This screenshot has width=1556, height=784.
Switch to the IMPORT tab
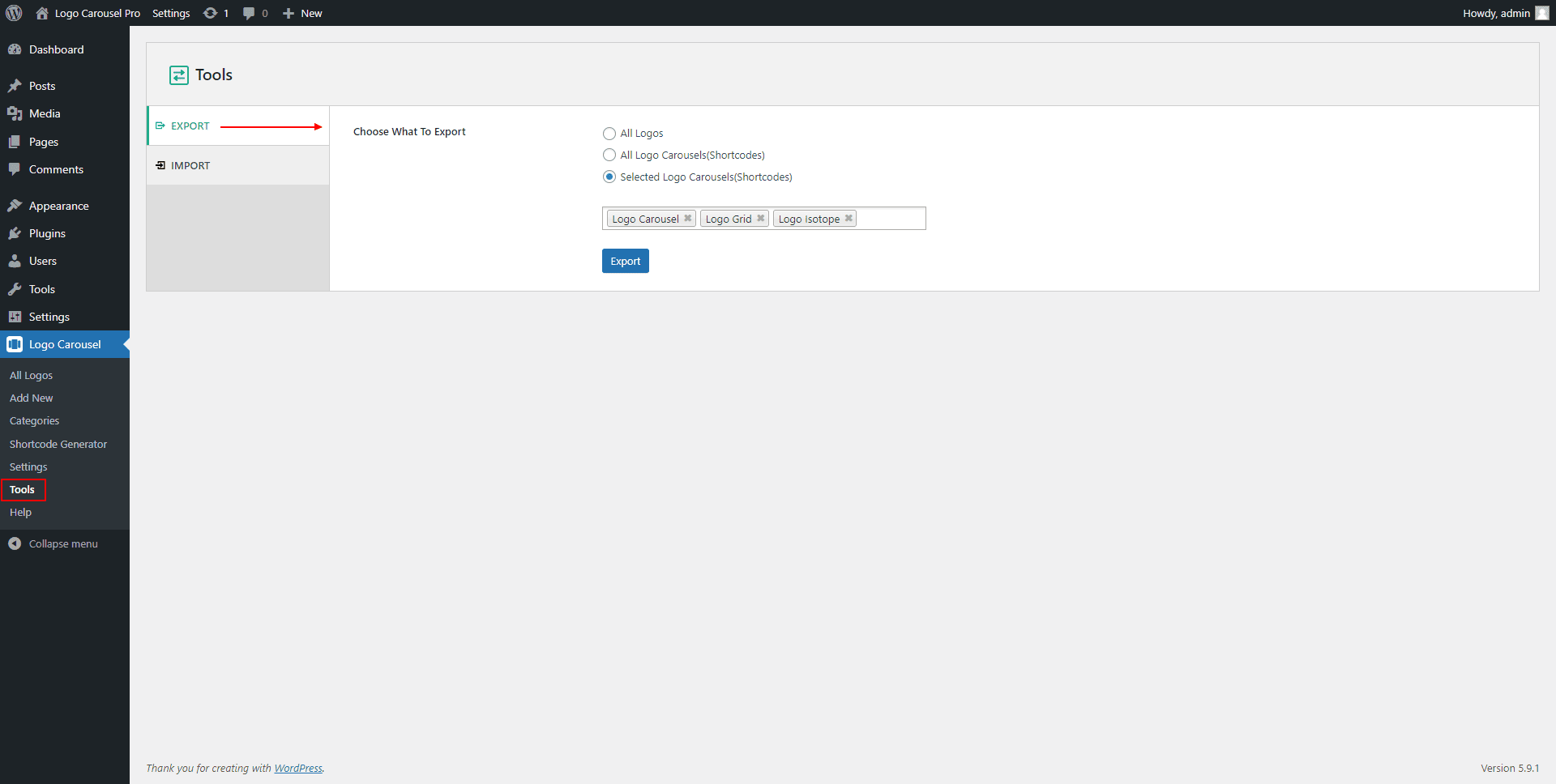click(x=190, y=165)
